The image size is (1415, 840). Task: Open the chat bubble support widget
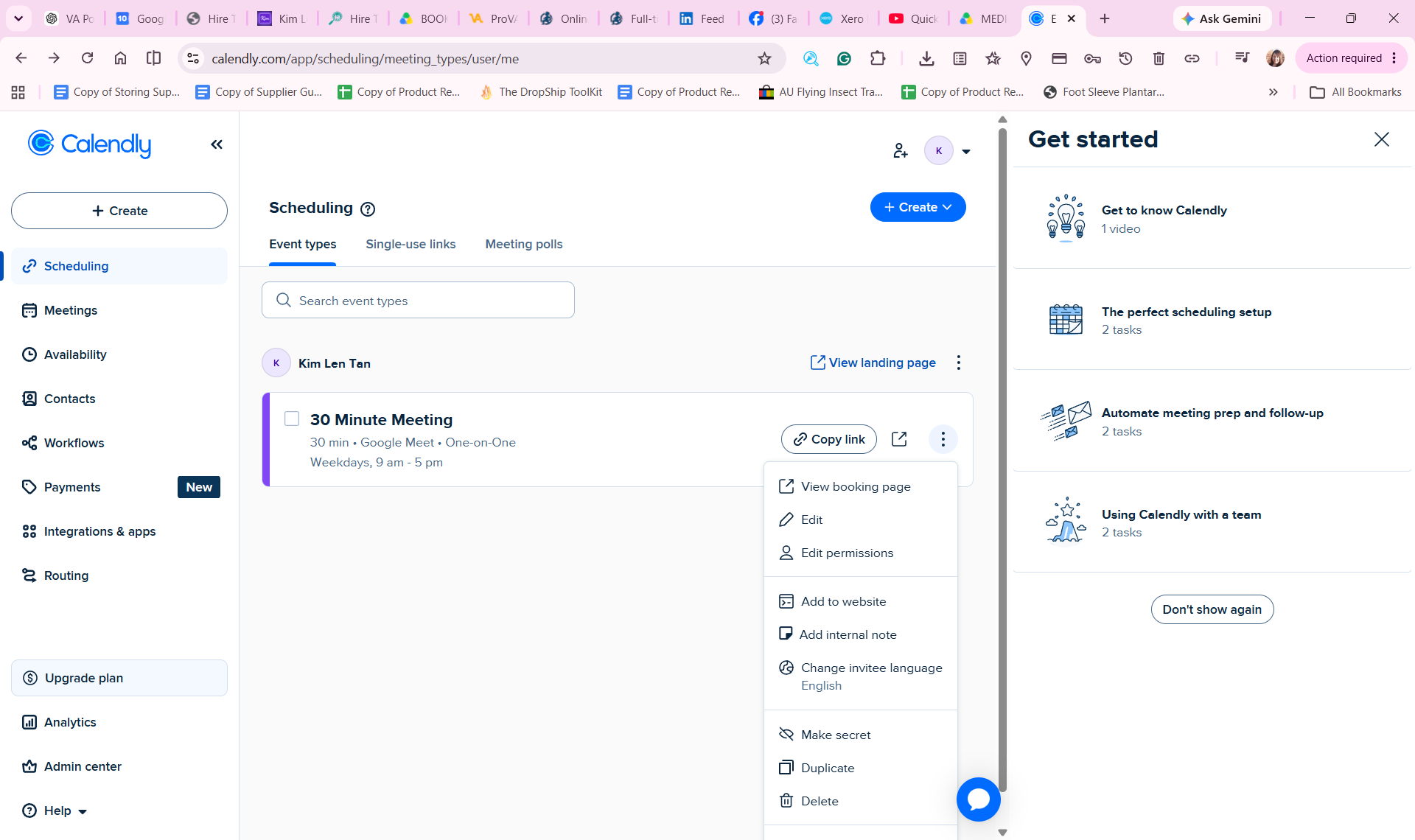coord(978,799)
